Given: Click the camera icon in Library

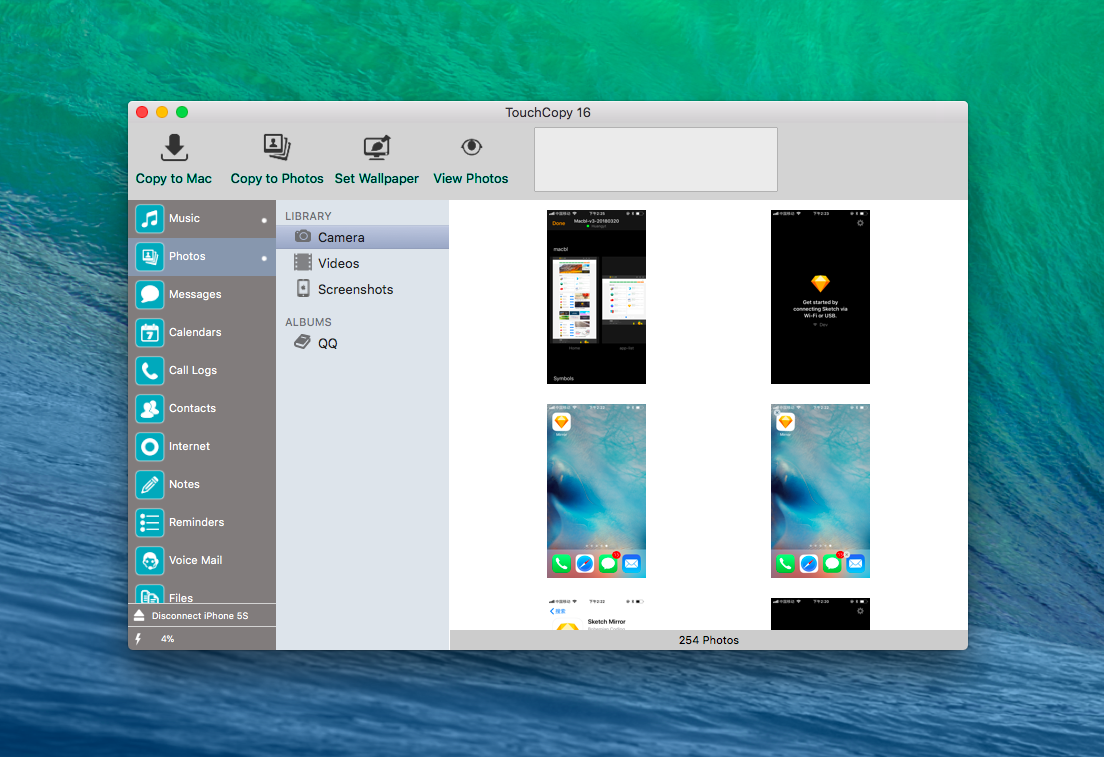Looking at the screenshot, I should pyautogui.click(x=303, y=236).
